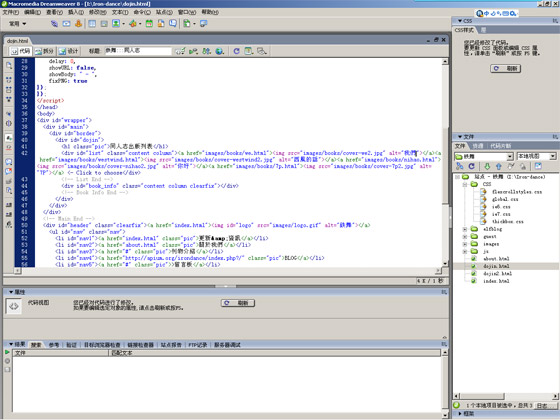The width and height of the screenshot is (560, 420).
Task: Click the document title input field
Action: click(138, 51)
